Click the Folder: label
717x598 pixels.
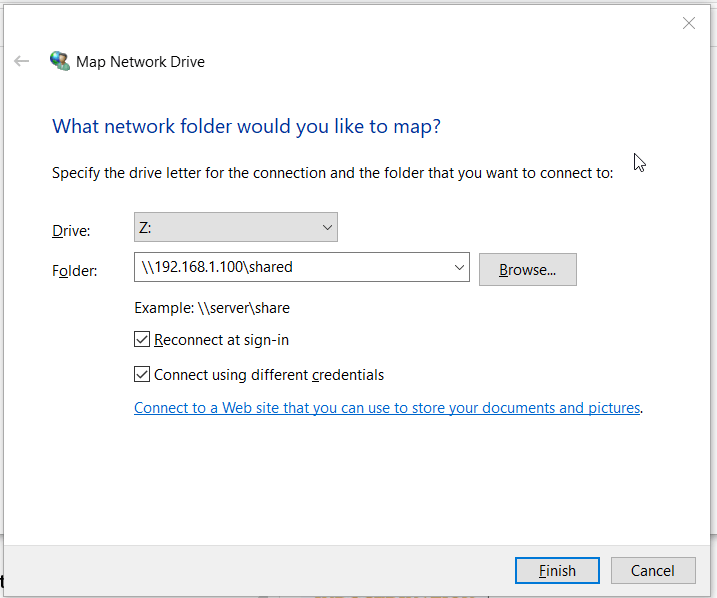tap(75, 271)
